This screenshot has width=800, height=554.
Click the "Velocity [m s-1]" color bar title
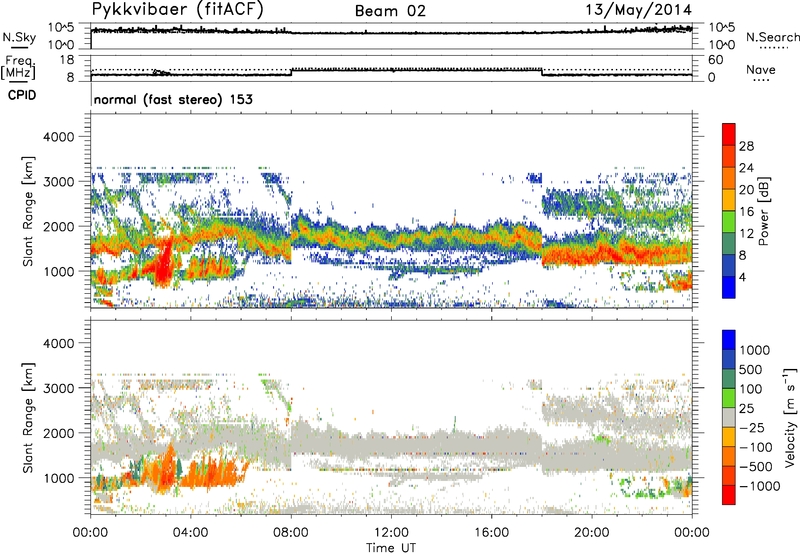pyautogui.click(x=791, y=417)
